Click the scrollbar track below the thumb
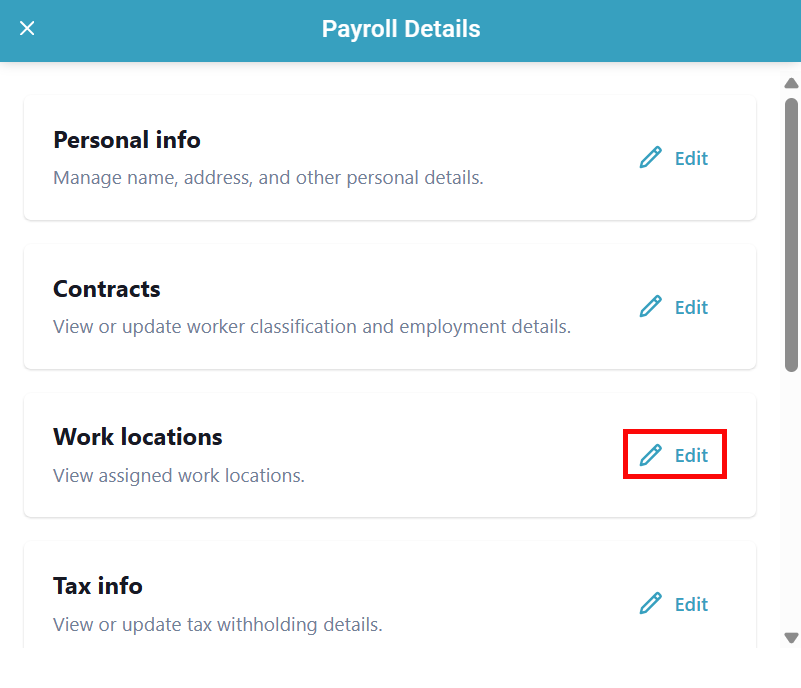The height and width of the screenshot is (688, 801). (x=791, y=500)
